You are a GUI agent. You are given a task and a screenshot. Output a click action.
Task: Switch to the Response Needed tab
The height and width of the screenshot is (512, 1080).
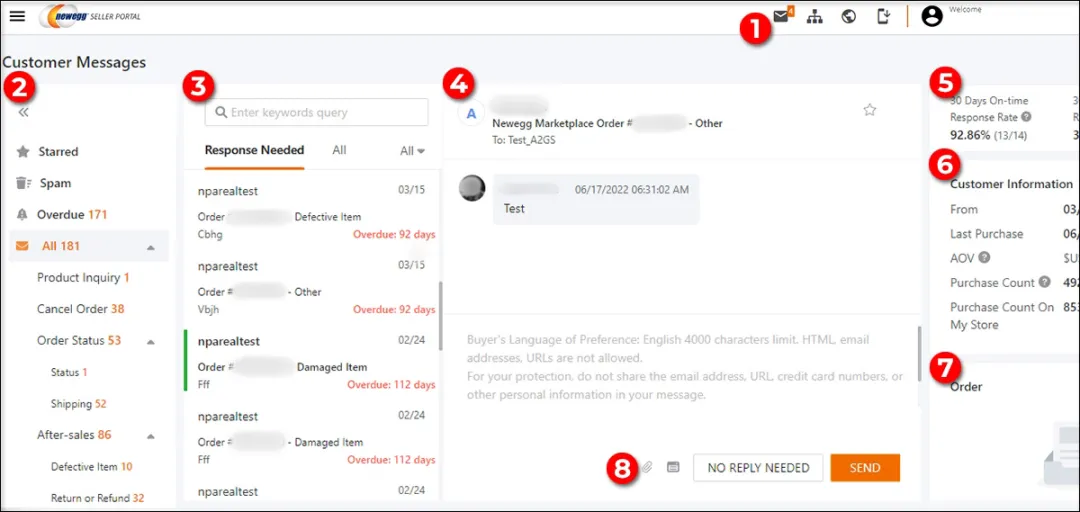pos(254,151)
